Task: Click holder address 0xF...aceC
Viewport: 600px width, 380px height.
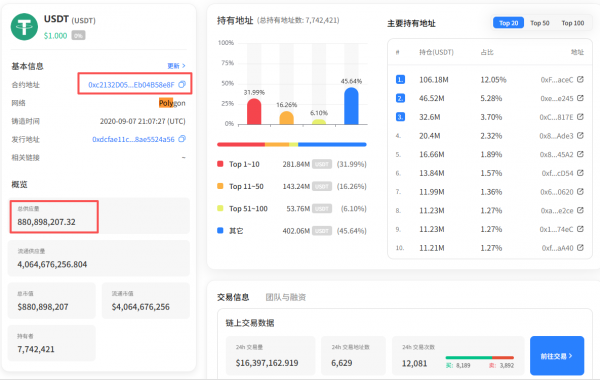Action: 556,80
